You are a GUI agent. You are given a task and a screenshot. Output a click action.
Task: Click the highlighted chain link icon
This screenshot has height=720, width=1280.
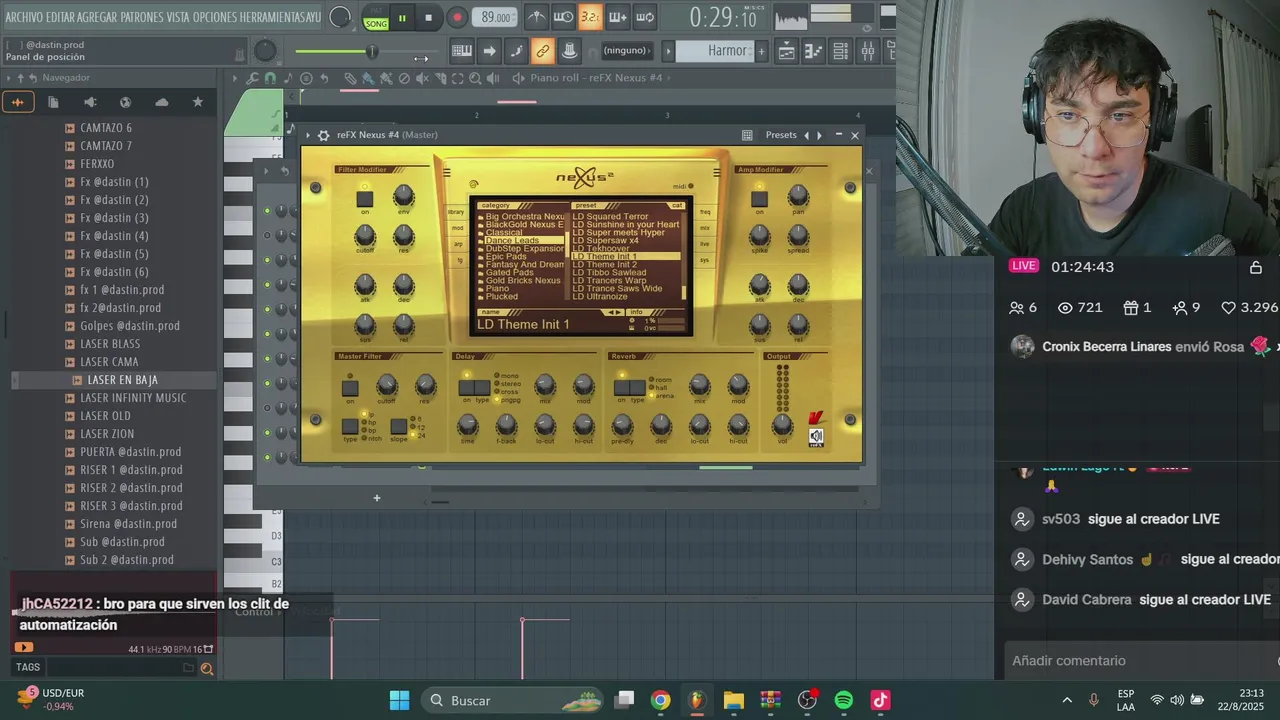click(x=542, y=51)
